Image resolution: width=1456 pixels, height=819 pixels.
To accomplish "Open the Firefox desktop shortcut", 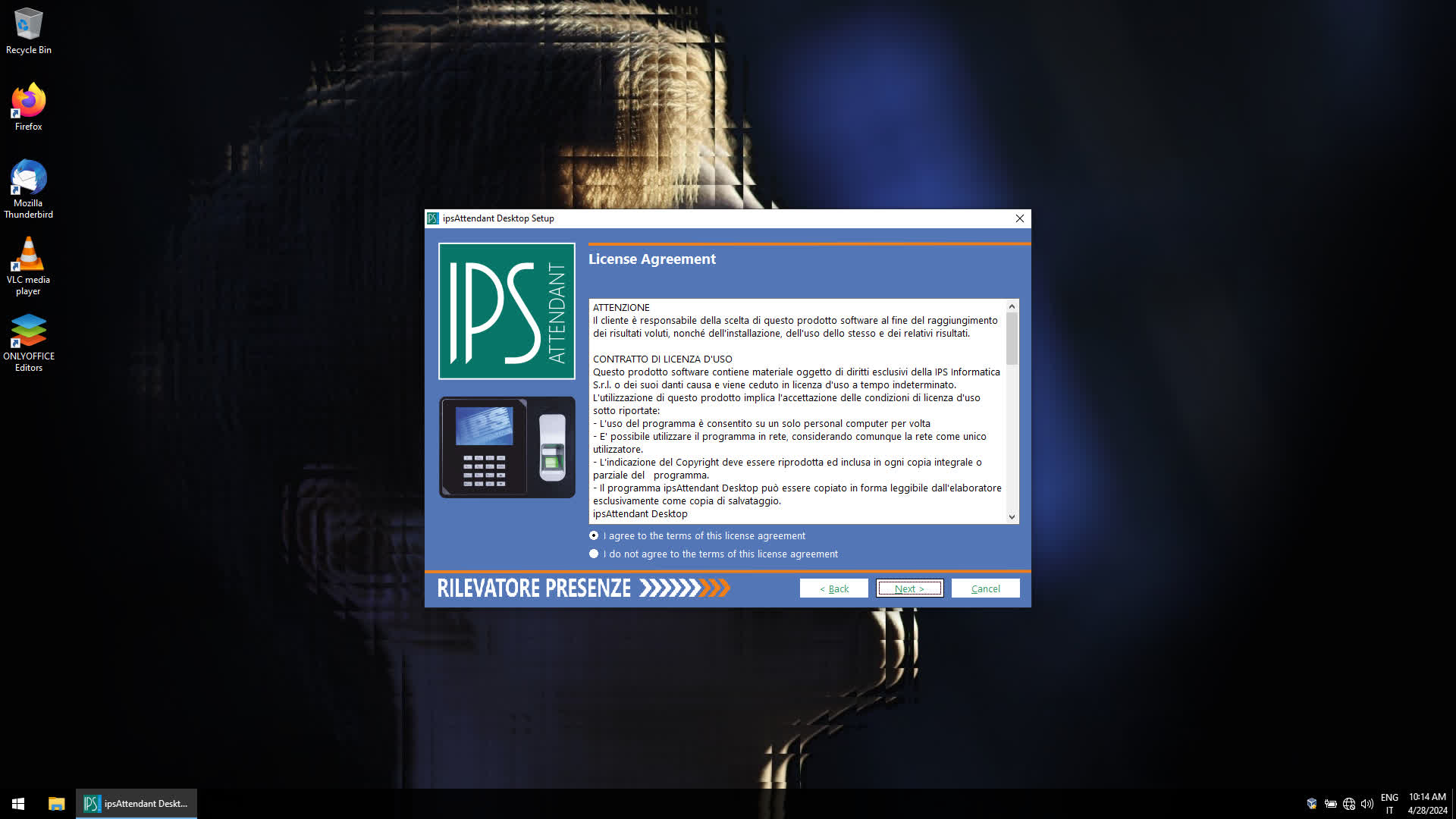I will (28, 106).
